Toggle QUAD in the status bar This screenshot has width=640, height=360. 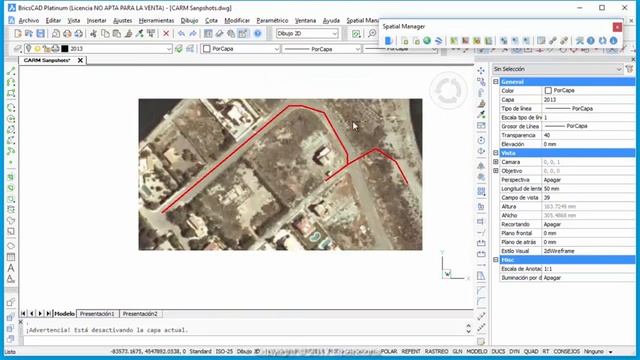click(531, 351)
